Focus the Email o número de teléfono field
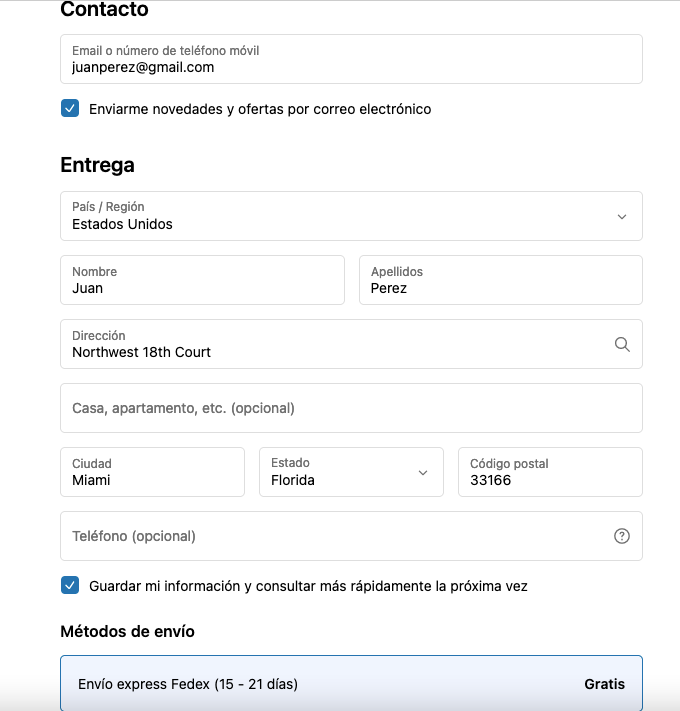 tap(351, 59)
